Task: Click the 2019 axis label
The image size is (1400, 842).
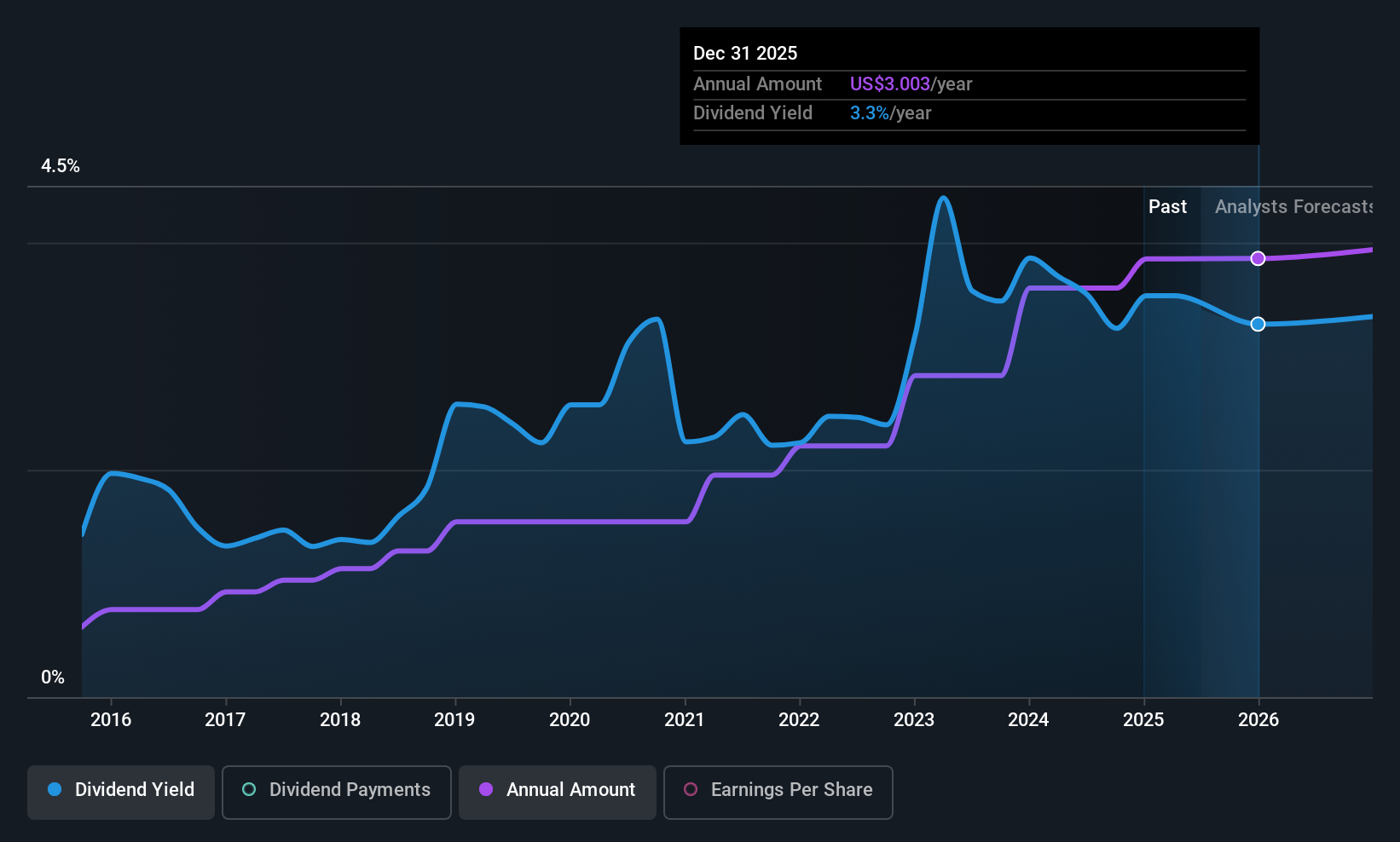Action: [x=454, y=719]
